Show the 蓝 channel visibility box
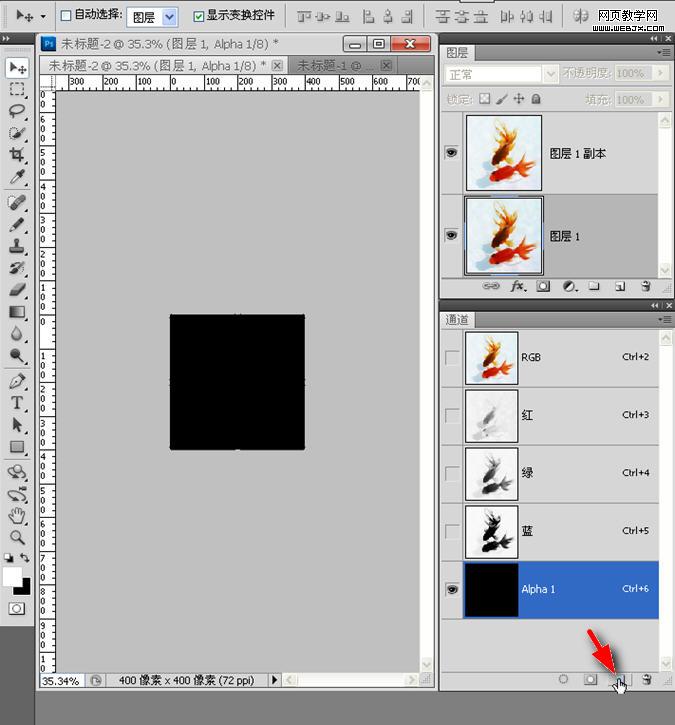 pyautogui.click(x=452, y=531)
